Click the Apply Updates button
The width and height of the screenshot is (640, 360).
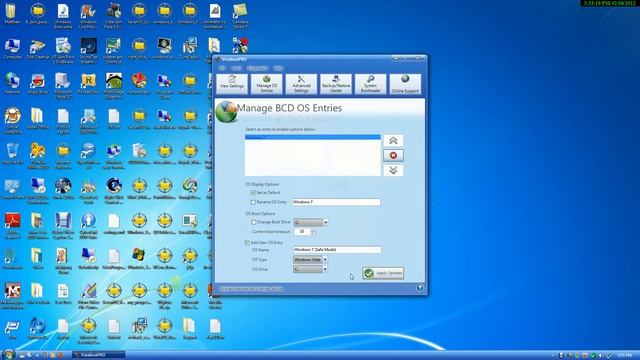383,273
